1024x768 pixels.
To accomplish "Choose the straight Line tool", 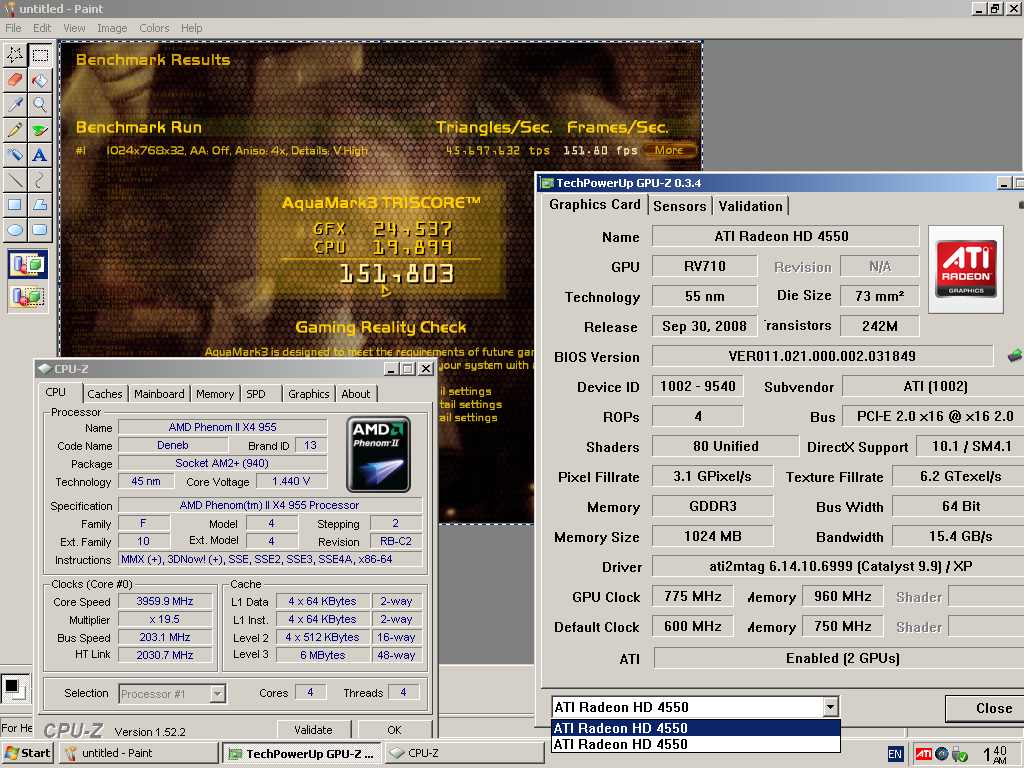I will click(15, 180).
